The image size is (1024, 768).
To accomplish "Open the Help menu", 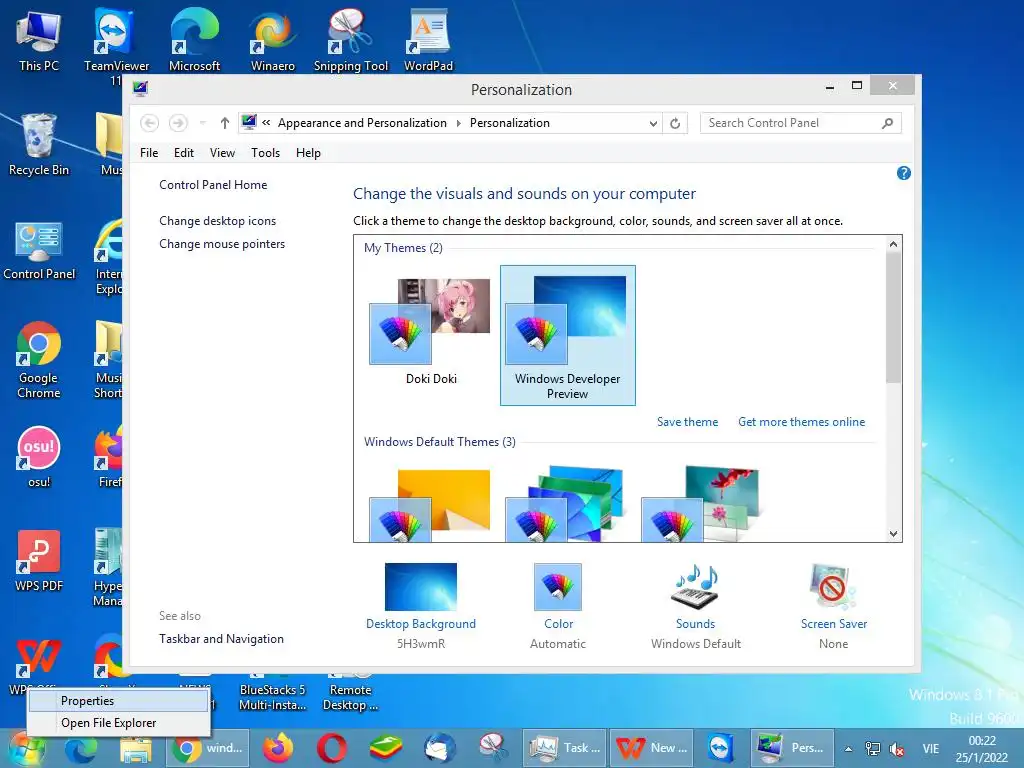I will 308,153.
